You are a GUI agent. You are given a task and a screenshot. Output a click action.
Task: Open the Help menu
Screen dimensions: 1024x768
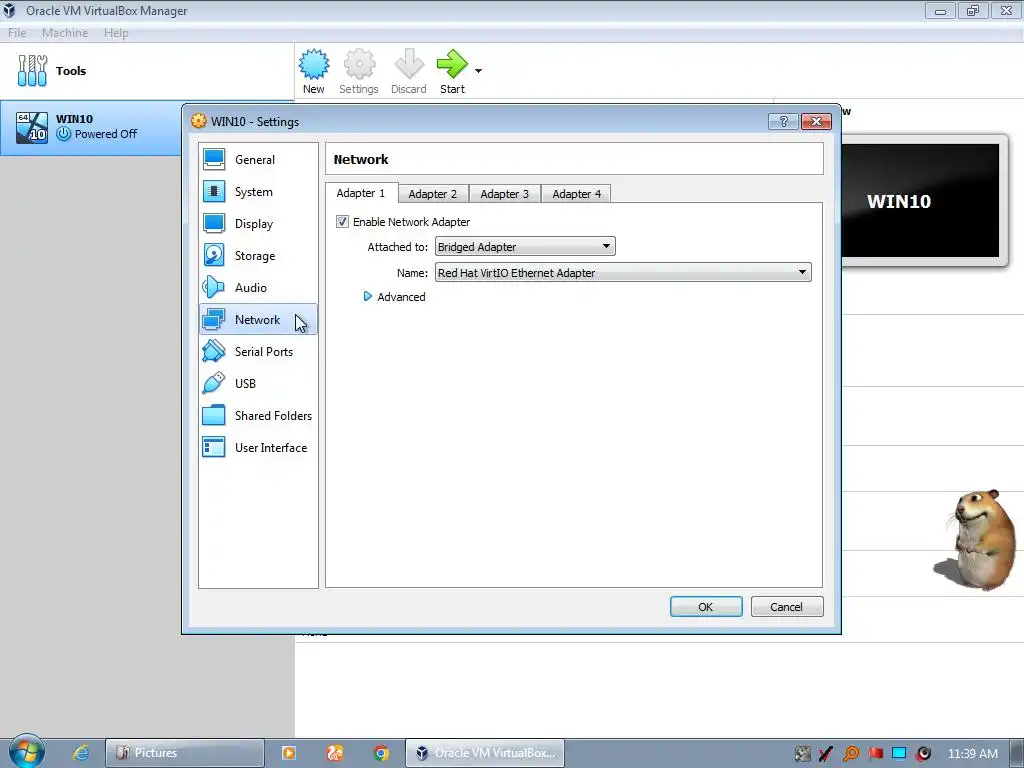tap(116, 33)
